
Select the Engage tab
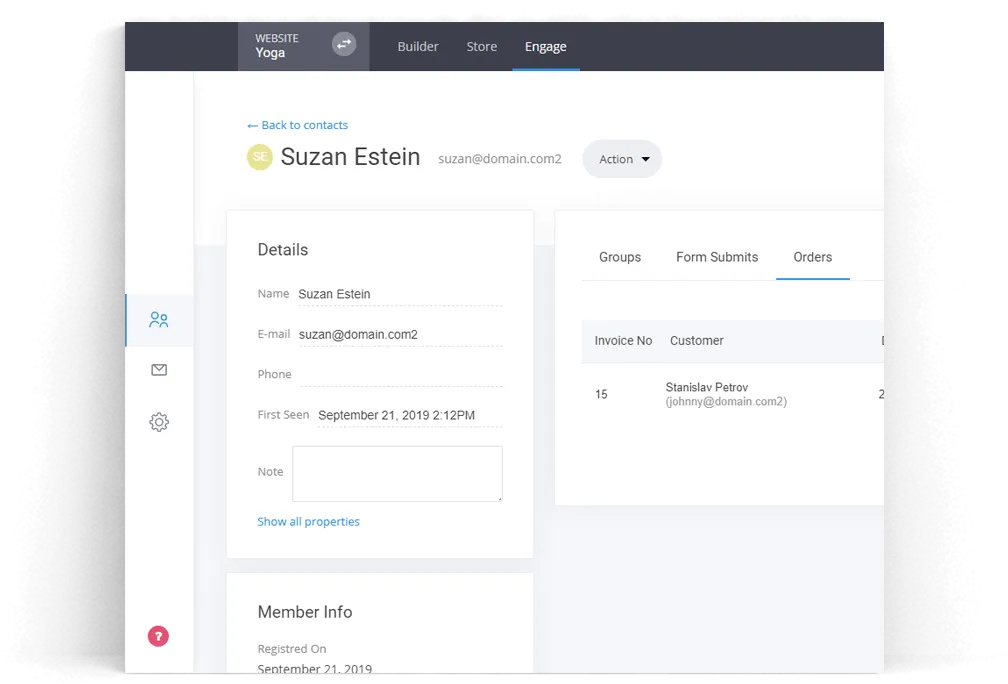pyautogui.click(x=546, y=46)
